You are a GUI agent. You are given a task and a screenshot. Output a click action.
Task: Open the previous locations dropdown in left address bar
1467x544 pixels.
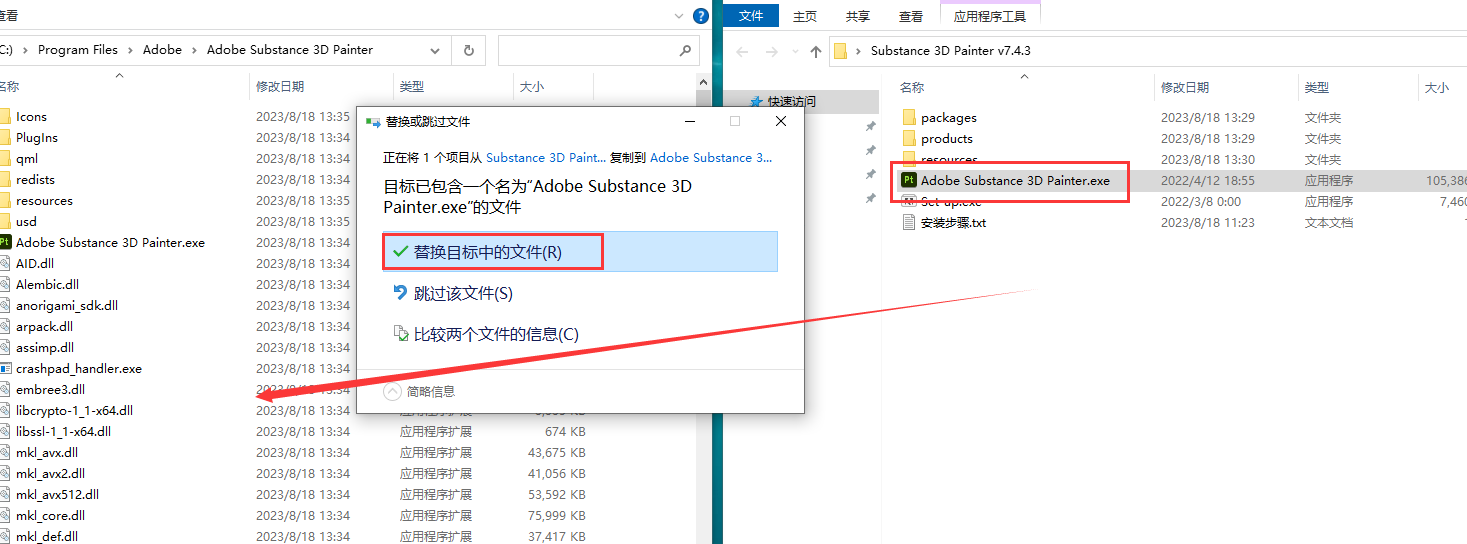tap(435, 50)
